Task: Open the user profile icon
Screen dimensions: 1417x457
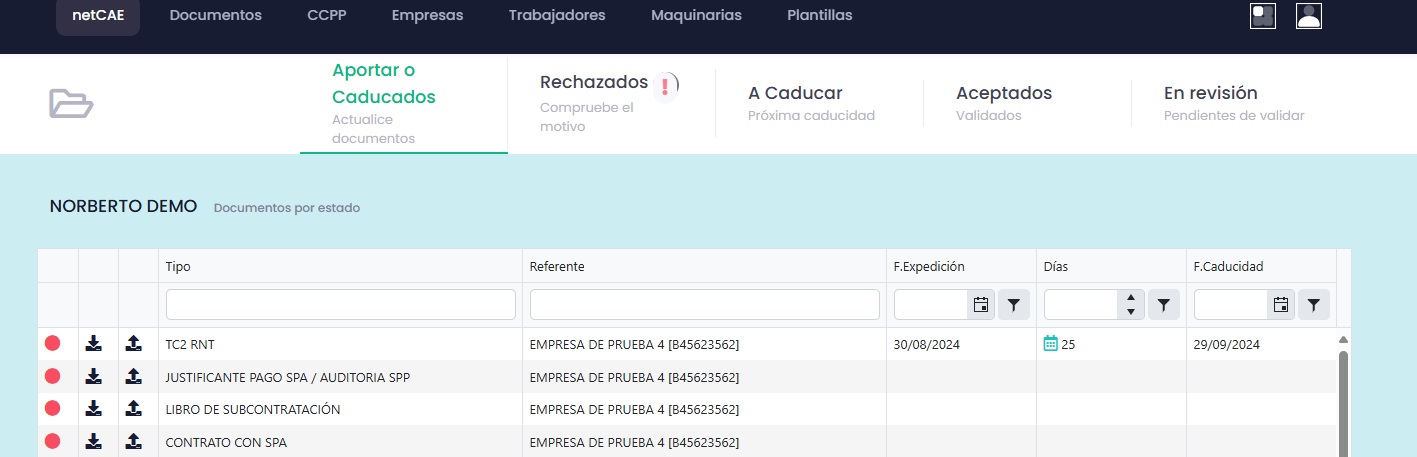Action: [1308, 16]
